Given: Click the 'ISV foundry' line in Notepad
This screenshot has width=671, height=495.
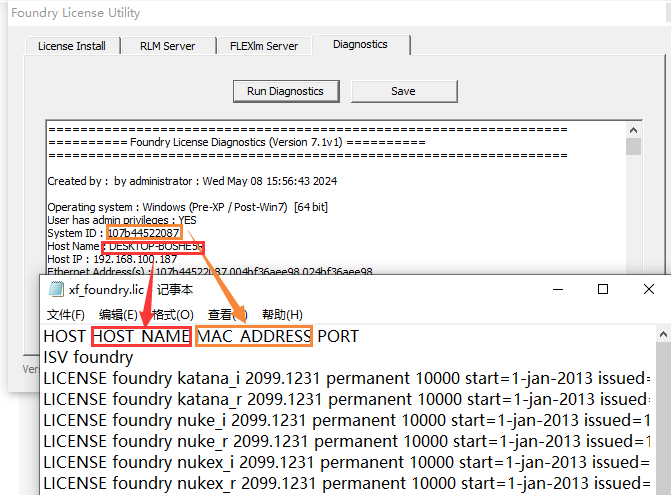Looking at the screenshot, I should pyautogui.click(x=88, y=357).
